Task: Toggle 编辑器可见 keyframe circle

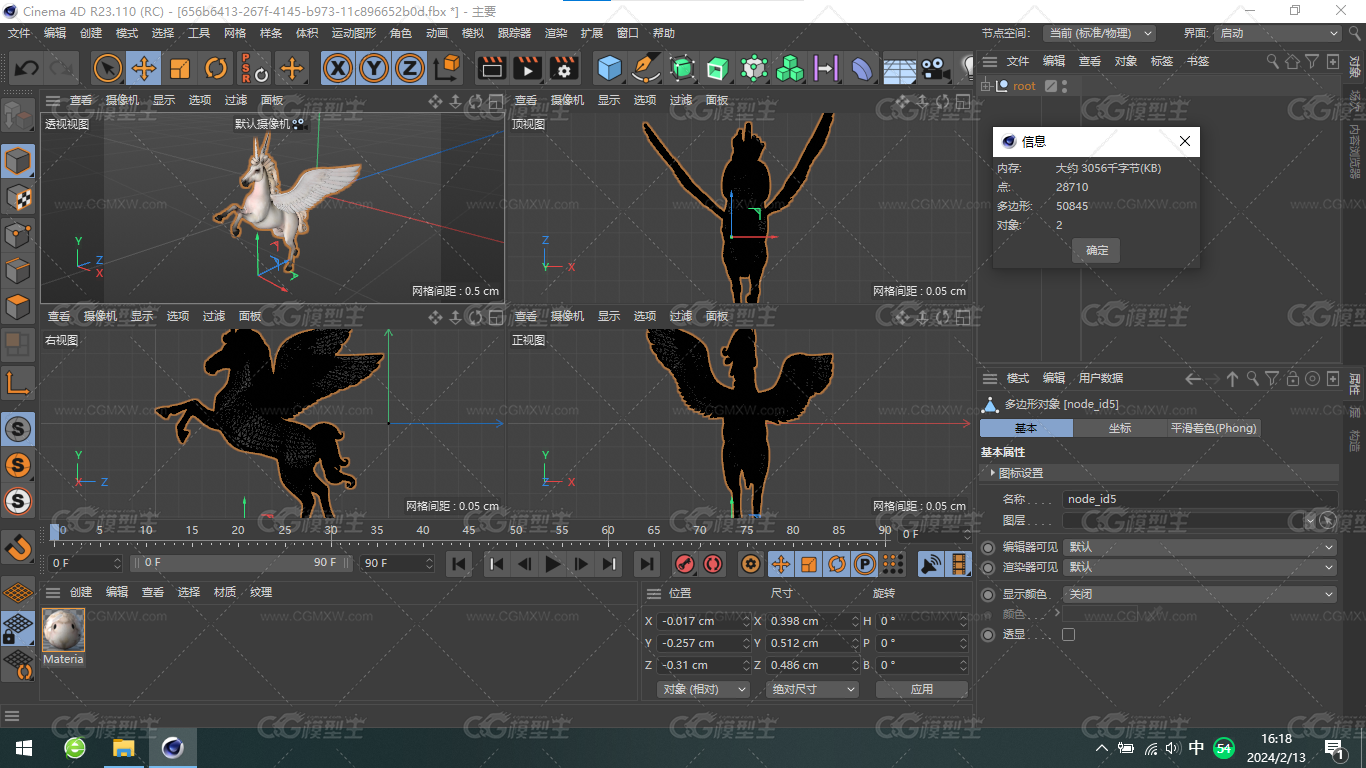Action: click(988, 547)
